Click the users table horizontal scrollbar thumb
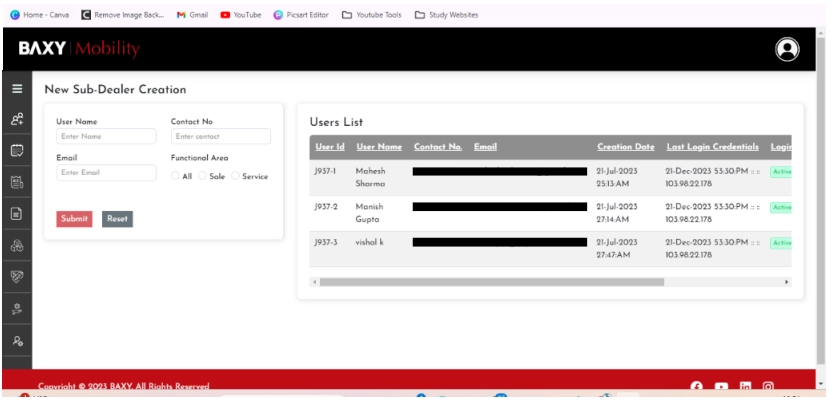The width and height of the screenshot is (833, 400). 491,282
